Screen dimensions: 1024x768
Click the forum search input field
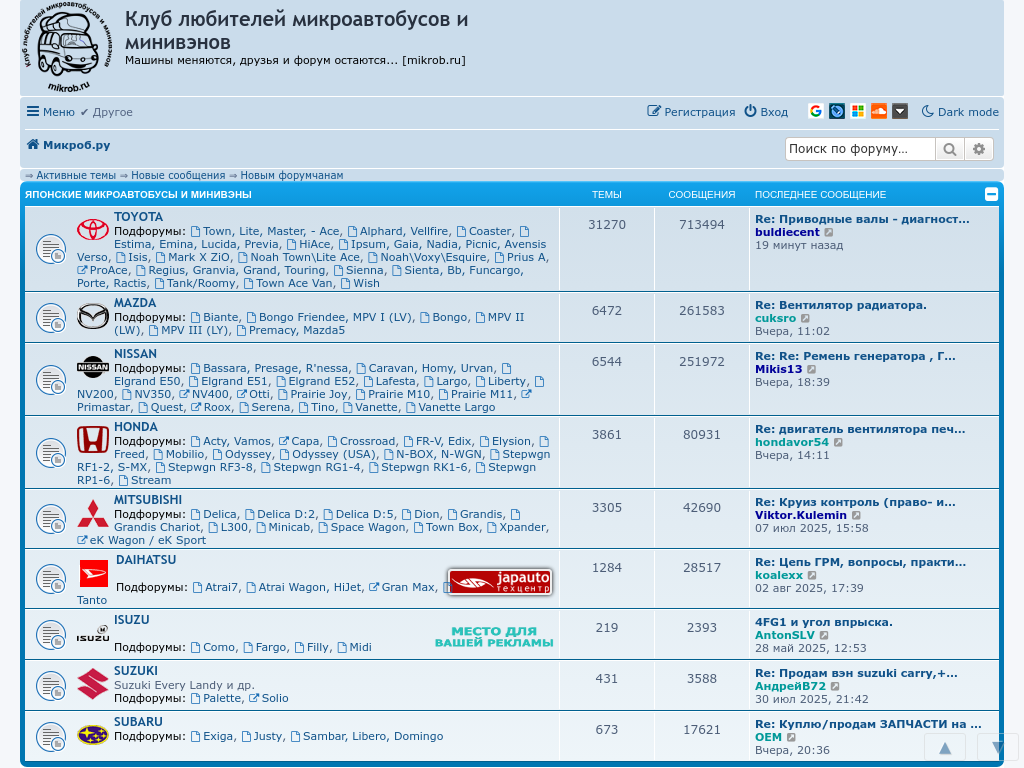click(x=860, y=149)
